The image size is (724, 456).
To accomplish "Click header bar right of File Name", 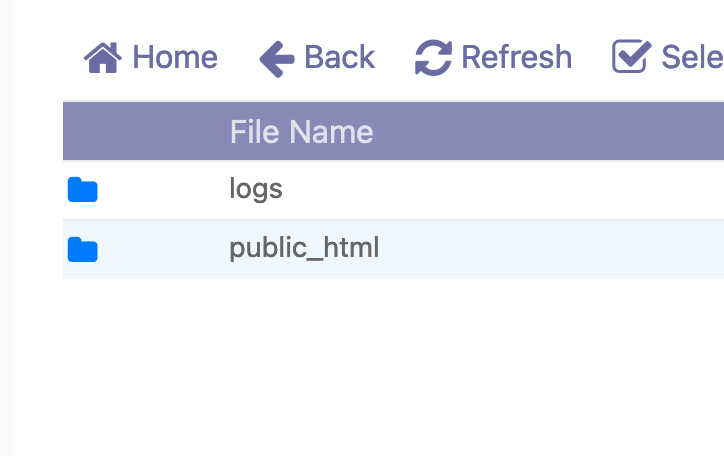I will click(549, 132).
